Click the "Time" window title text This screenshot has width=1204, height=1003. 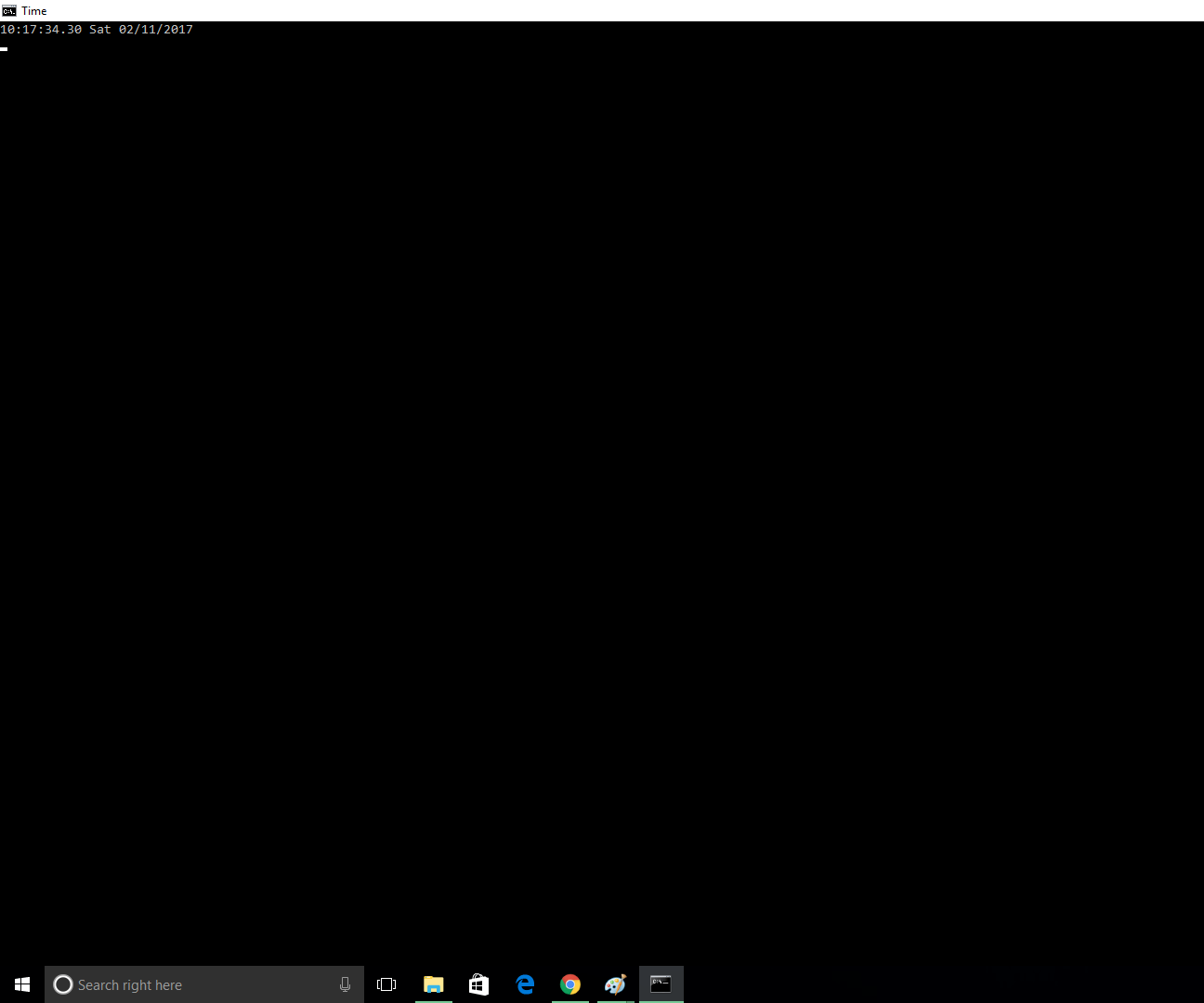(x=34, y=11)
